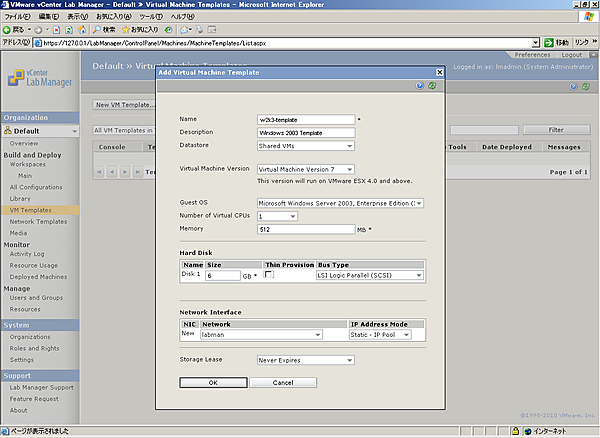Click the Go (移動) button next to address bar
The height and width of the screenshot is (438, 600).
pyautogui.click(x=555, y=43)
